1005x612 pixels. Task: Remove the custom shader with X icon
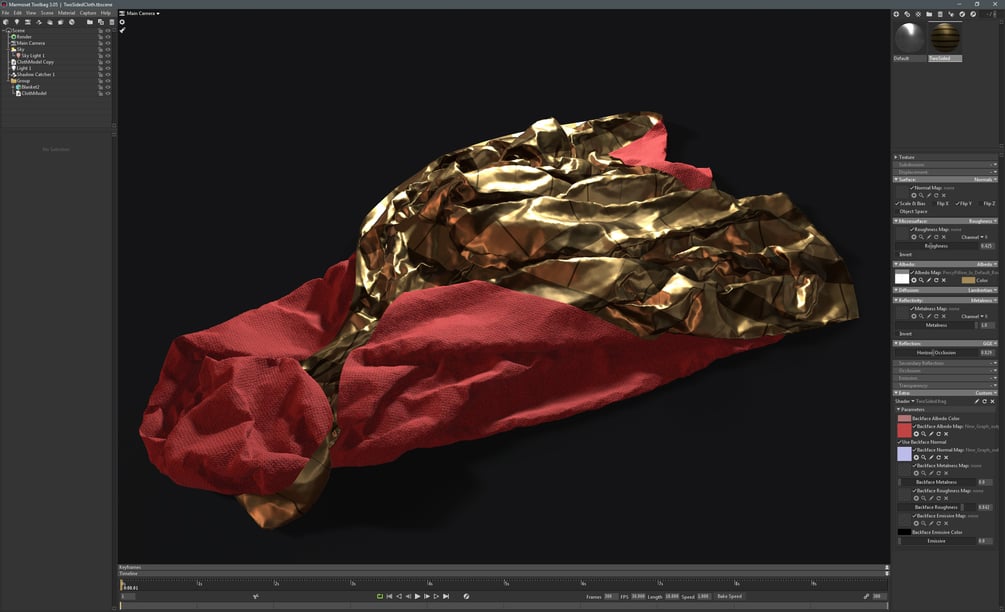[x=992, y=401]
